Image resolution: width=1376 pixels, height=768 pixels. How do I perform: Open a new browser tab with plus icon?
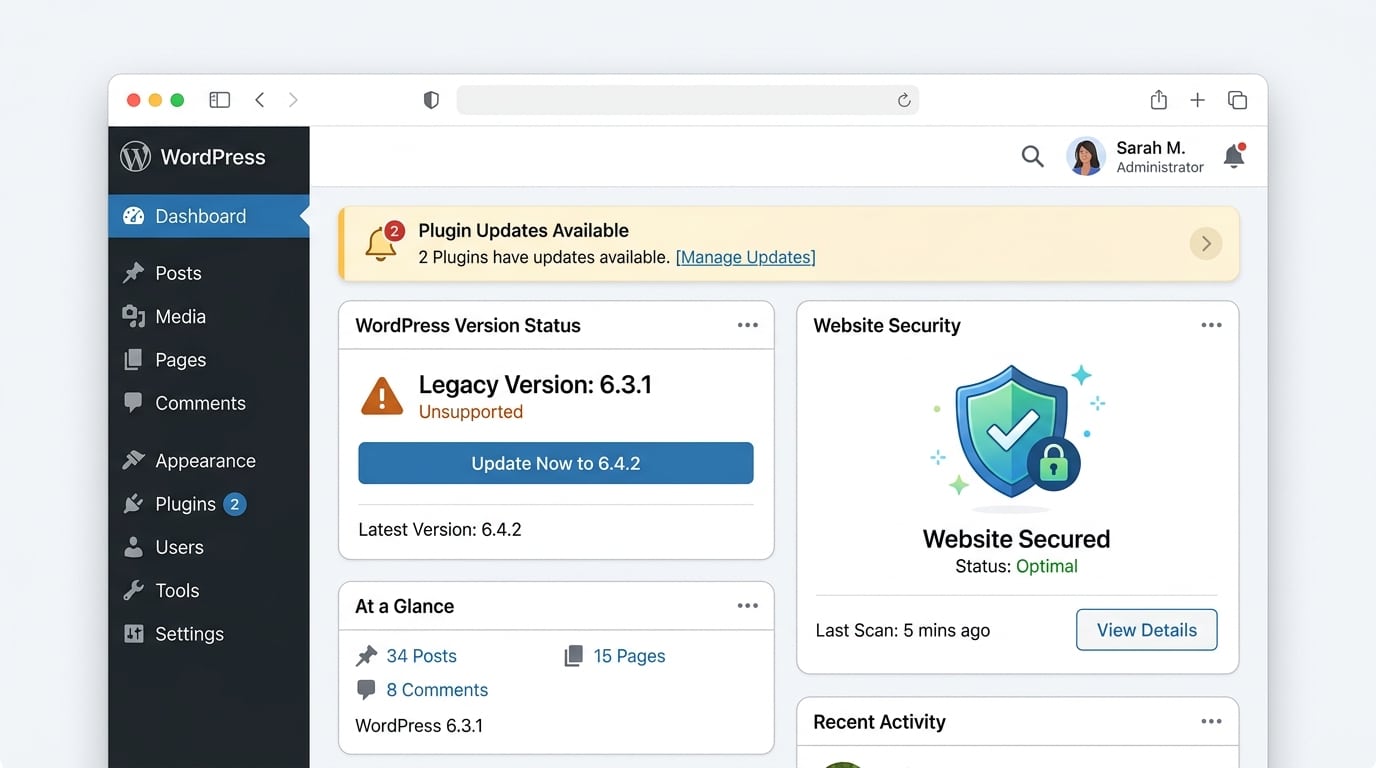tap(1197, 100)
